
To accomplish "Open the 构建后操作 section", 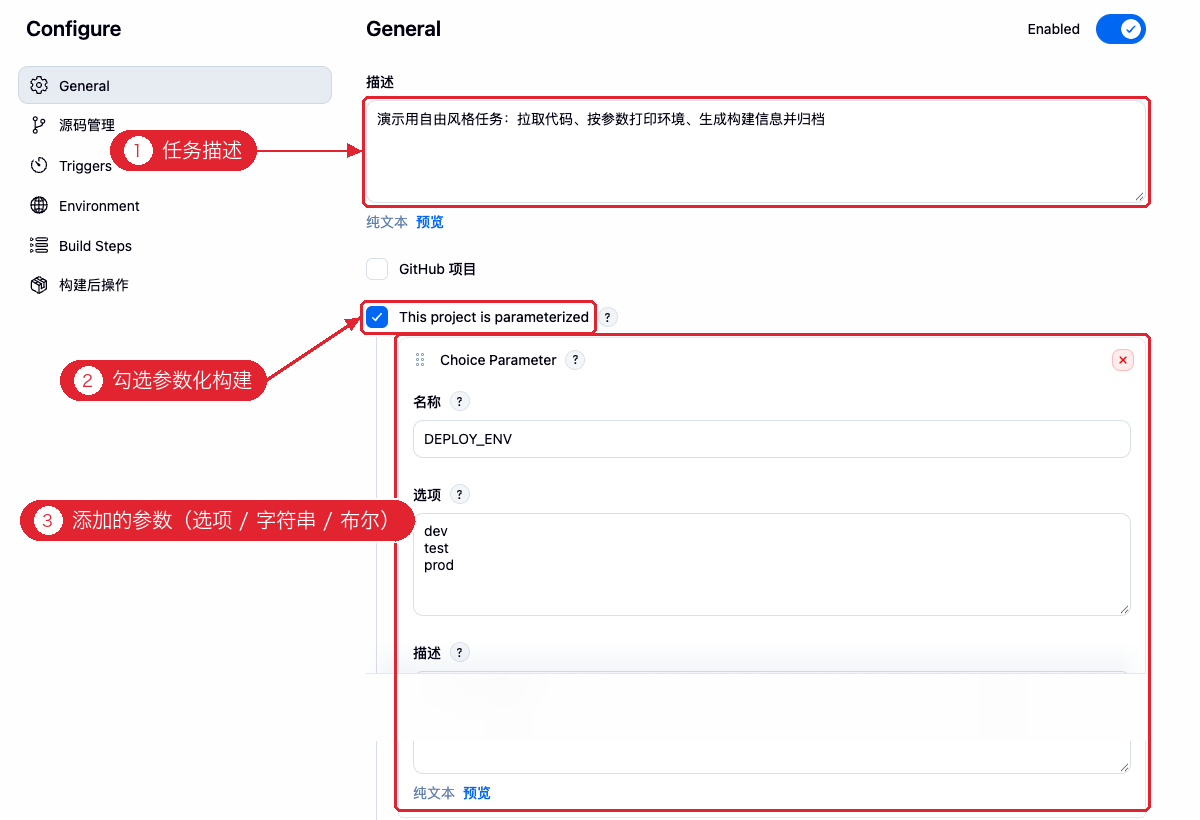I will click(94, 285).
